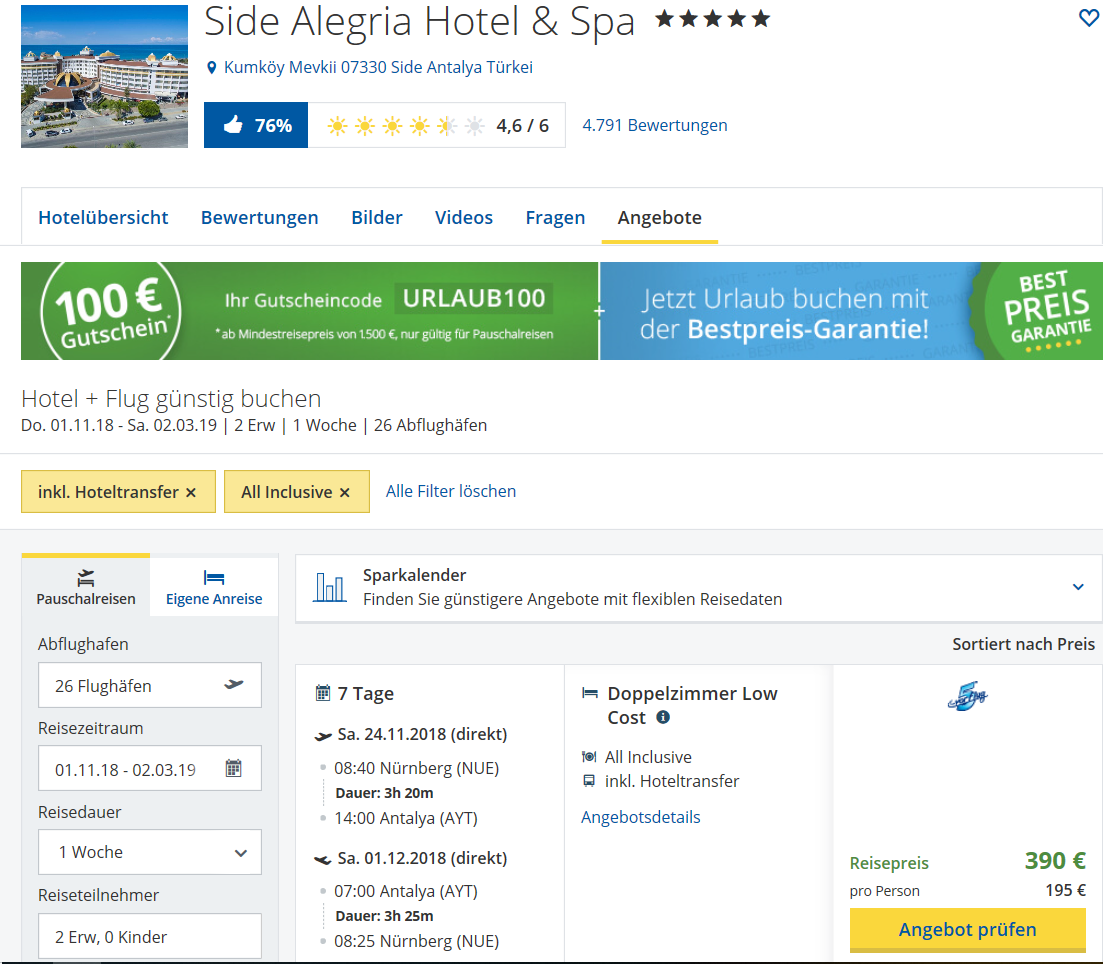Click the 195 € pro Person price
The width and height of the screenshot is (1103, 964).
click(x=1066, y=890)
